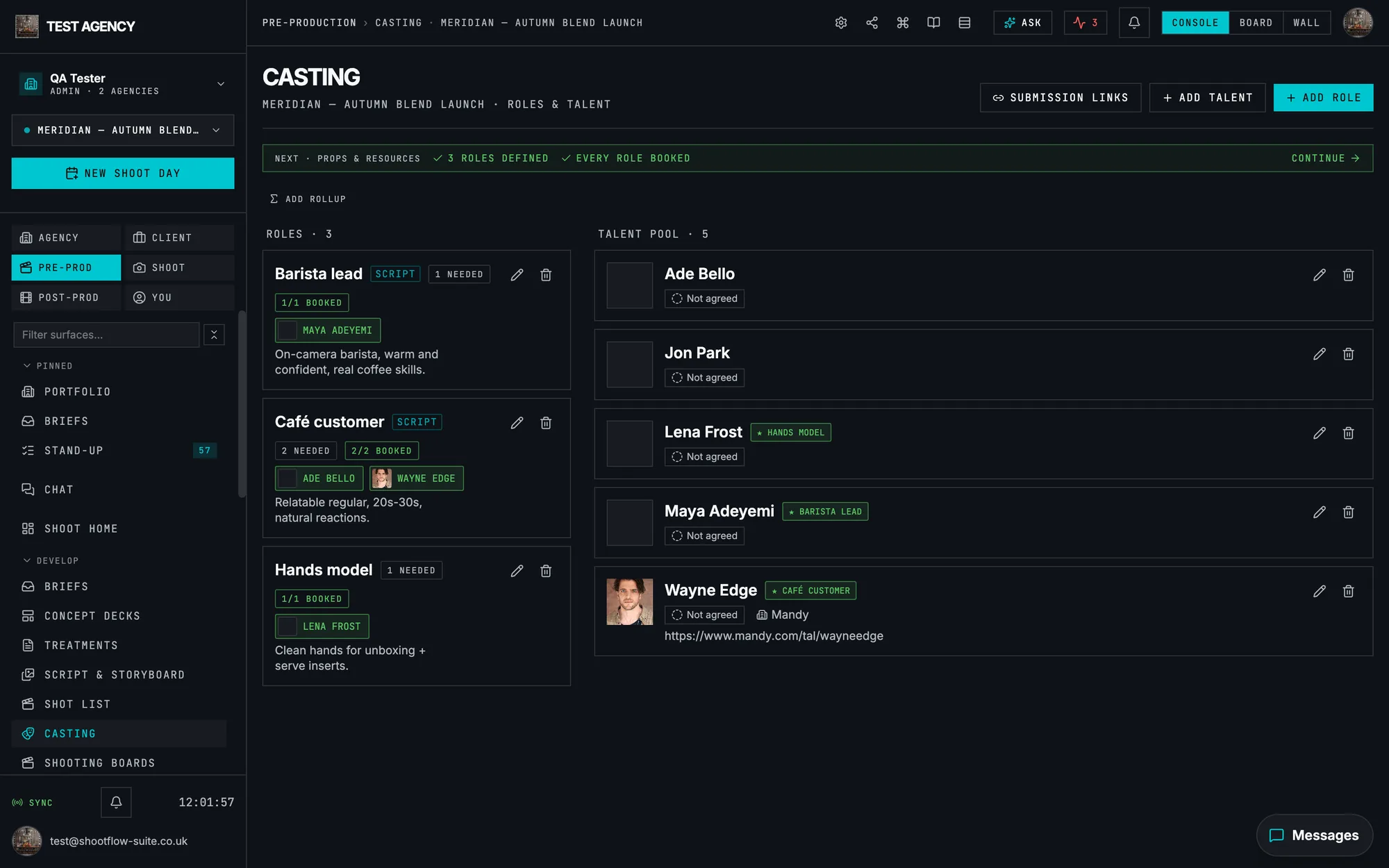Edit talent Jon Park
1389x868 pixels.
coord(1320,354)
